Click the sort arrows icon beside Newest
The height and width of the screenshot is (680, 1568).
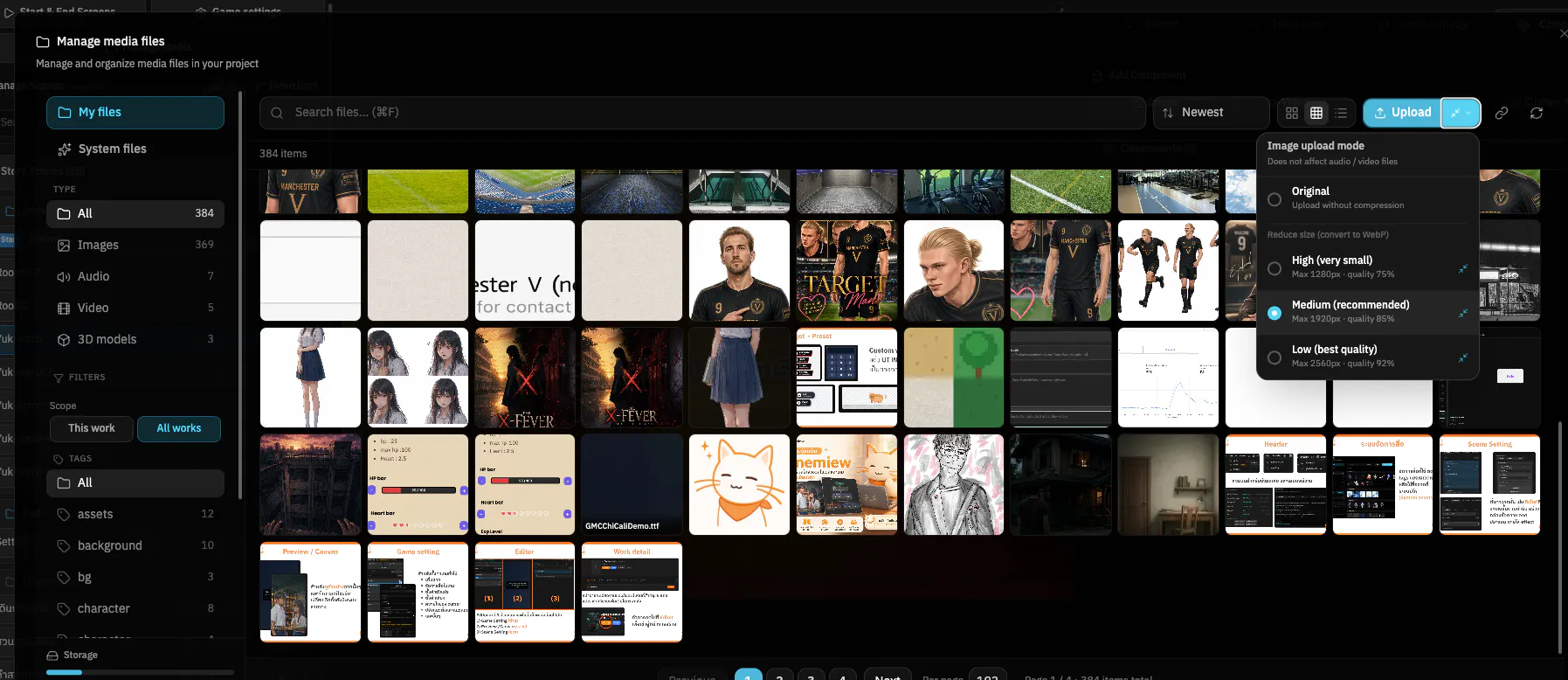click(x=1168, y=113)
